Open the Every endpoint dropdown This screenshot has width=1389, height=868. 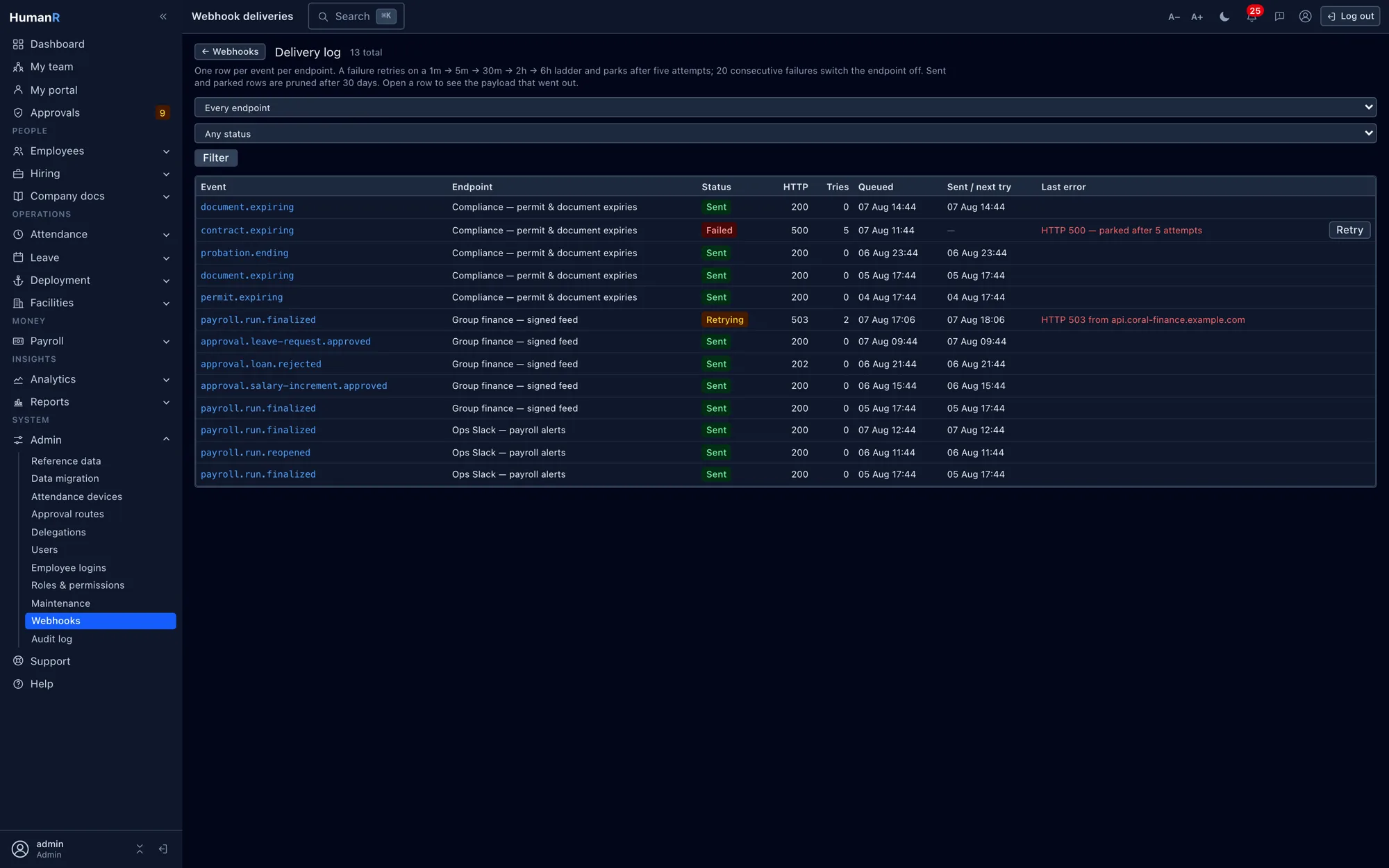click(785, 108)
